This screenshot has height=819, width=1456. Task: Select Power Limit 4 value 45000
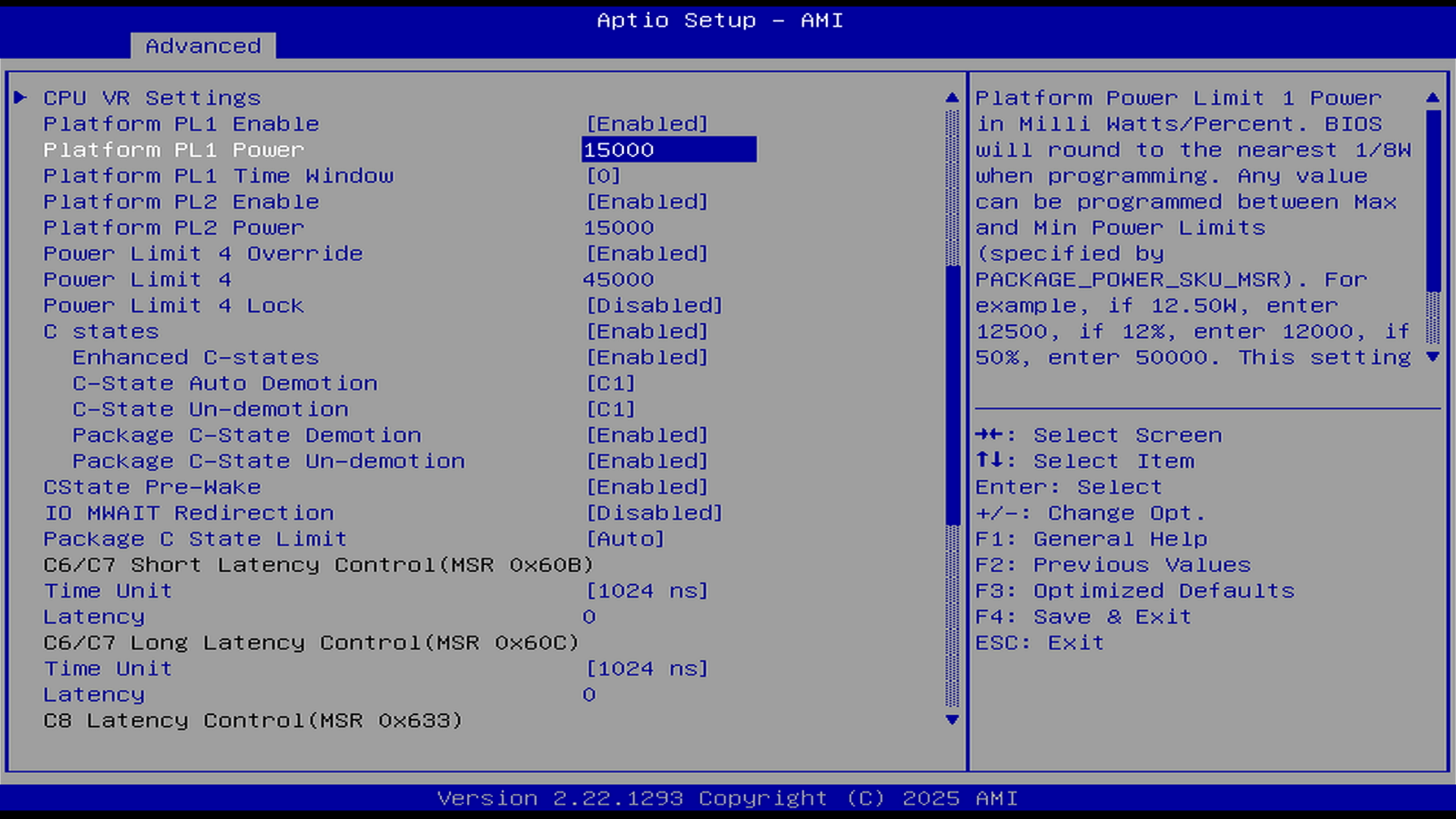618,280
